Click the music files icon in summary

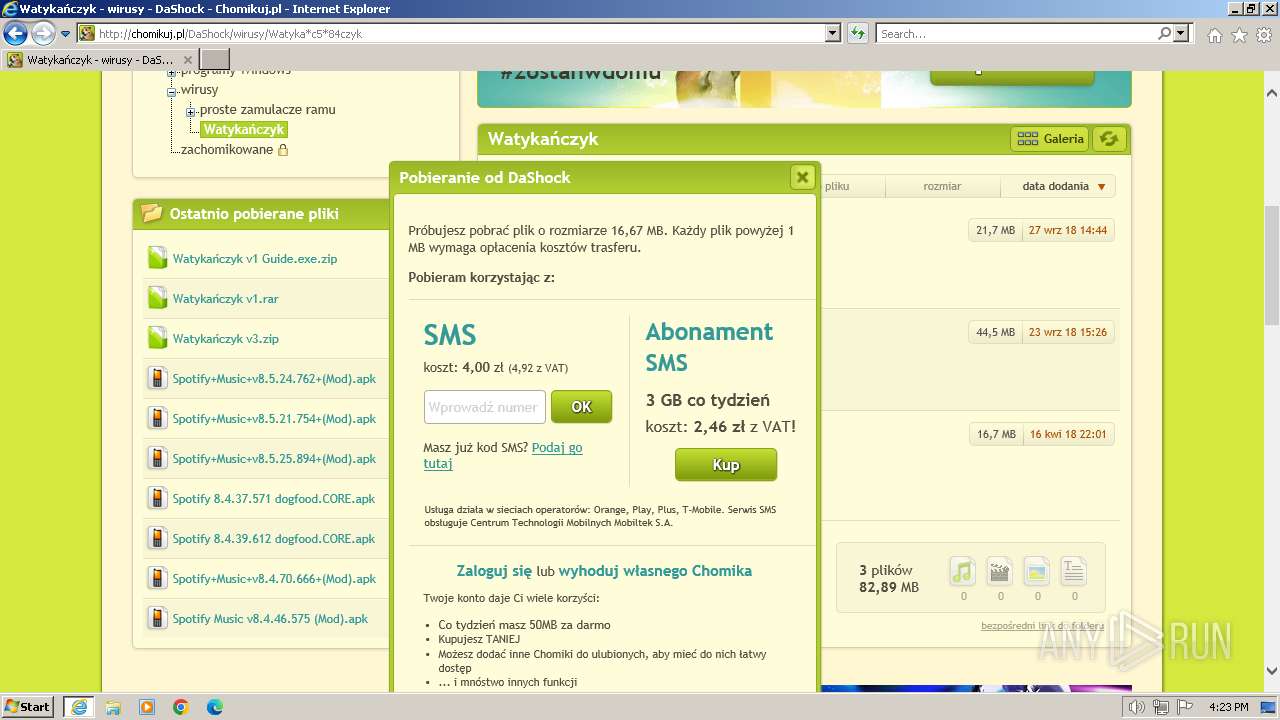point(962,571)
